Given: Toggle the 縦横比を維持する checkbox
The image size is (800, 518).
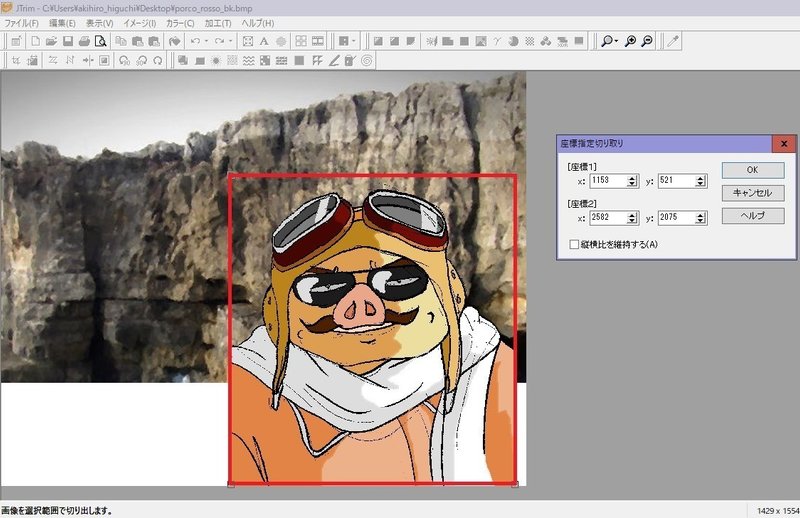Looking at the screenshot, I should (x=574, y=244).
